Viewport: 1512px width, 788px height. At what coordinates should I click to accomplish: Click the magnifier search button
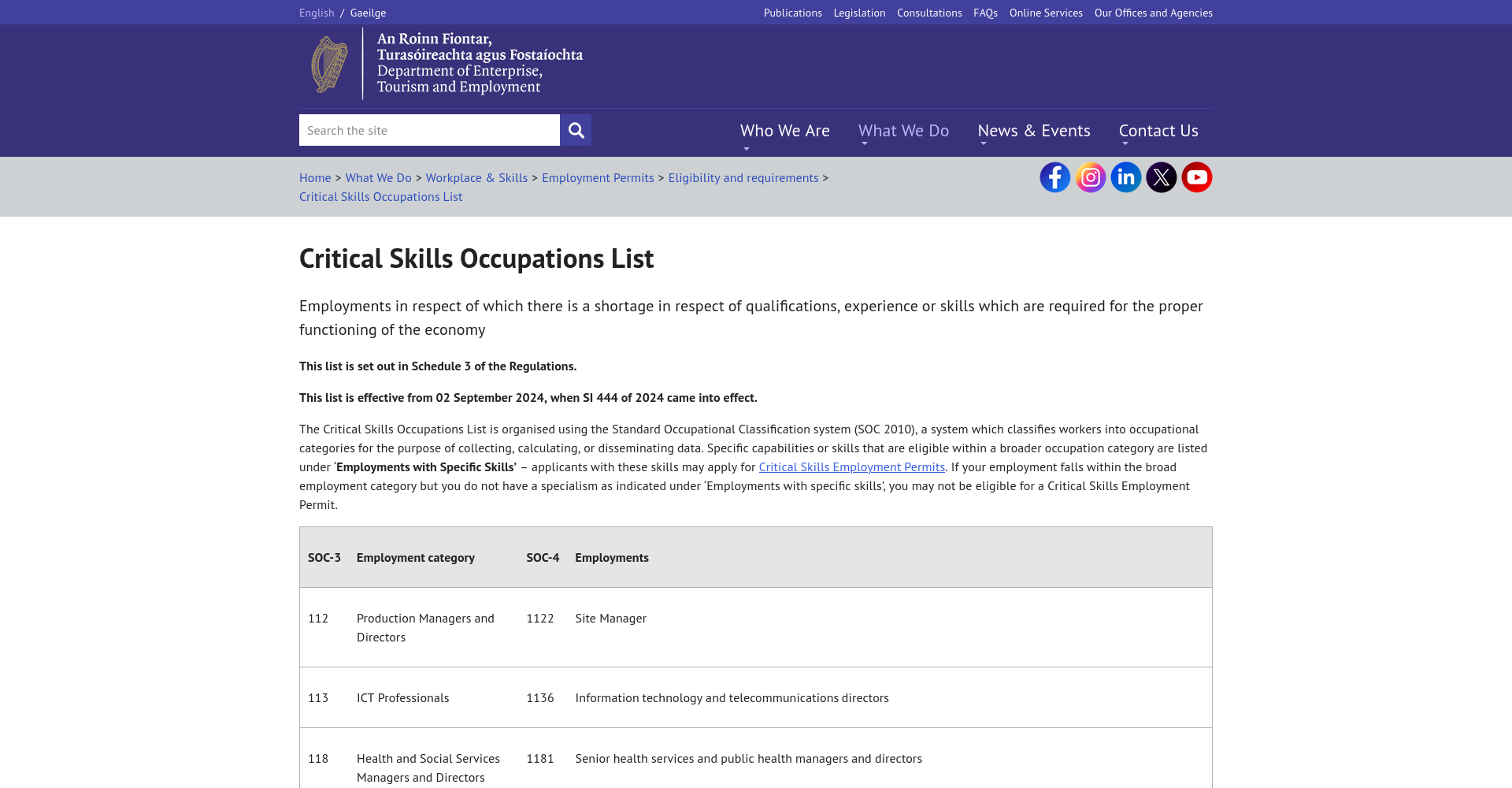[x=576, y=130]
